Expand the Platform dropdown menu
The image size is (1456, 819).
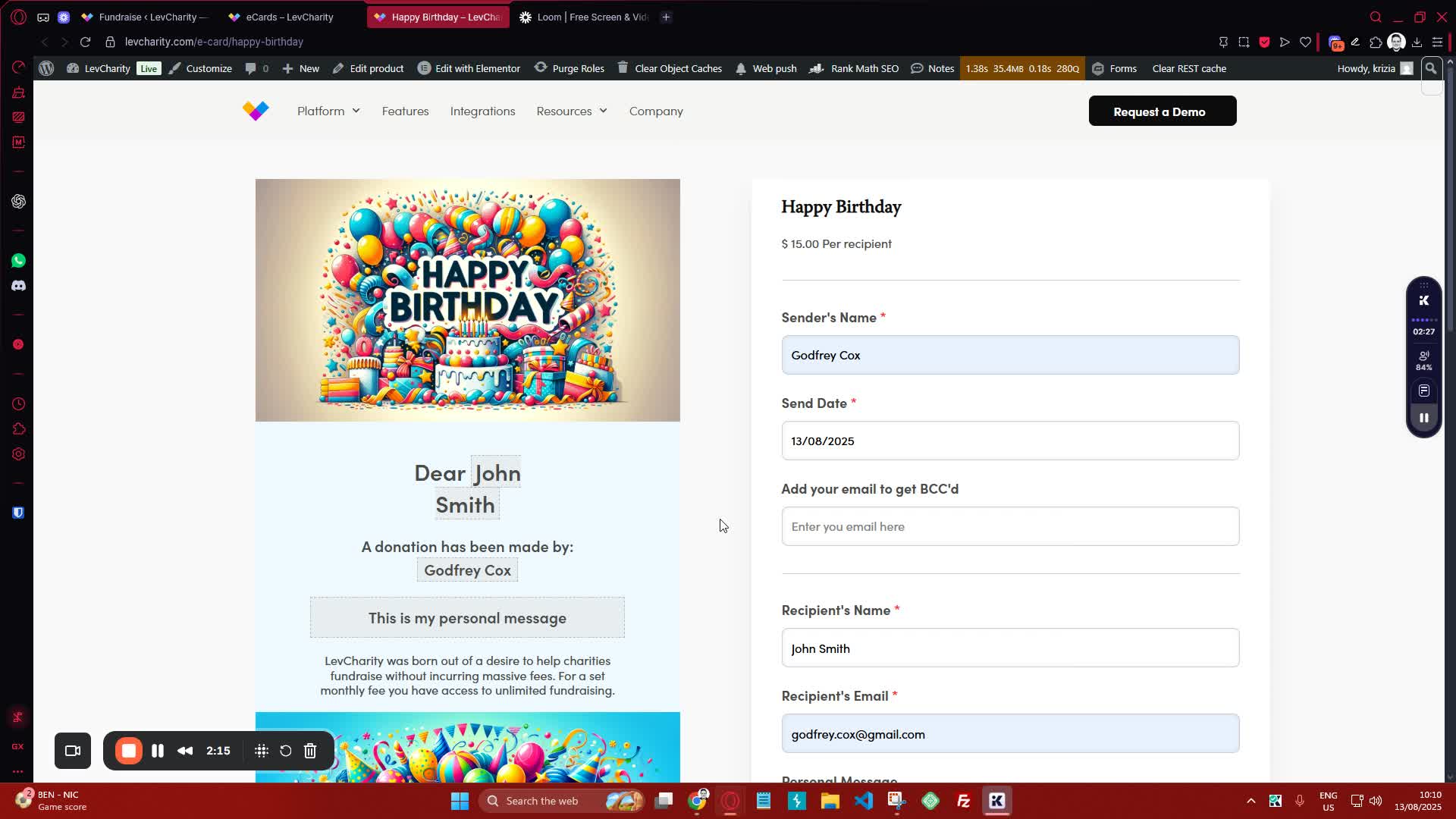[328, 111]
